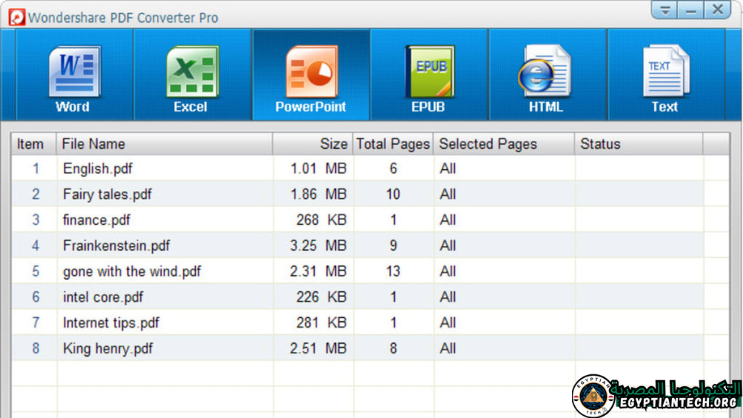The image size is (743, 418).
Task: Click intel core.pdf file entry
Action: (x=102, y=297)
